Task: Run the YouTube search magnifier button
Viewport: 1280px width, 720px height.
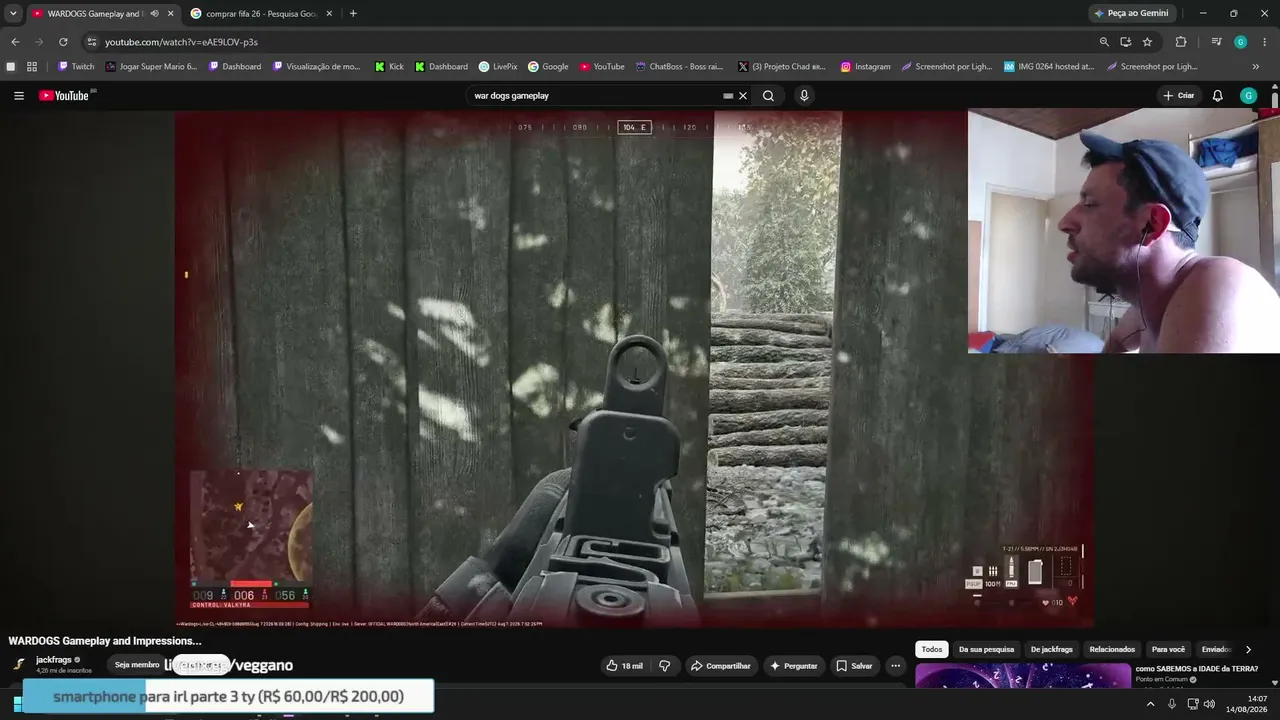Action: coord(768,96)
